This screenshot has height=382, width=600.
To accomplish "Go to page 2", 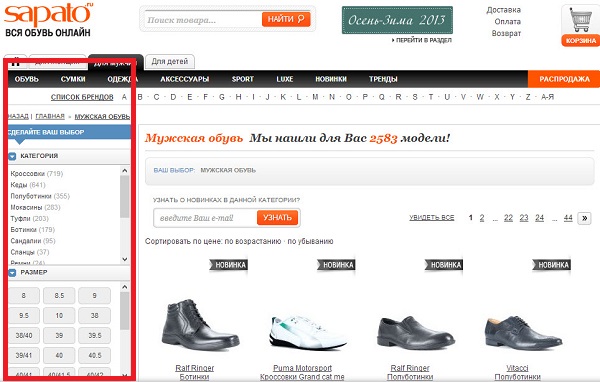I will [x=482, y=218].
